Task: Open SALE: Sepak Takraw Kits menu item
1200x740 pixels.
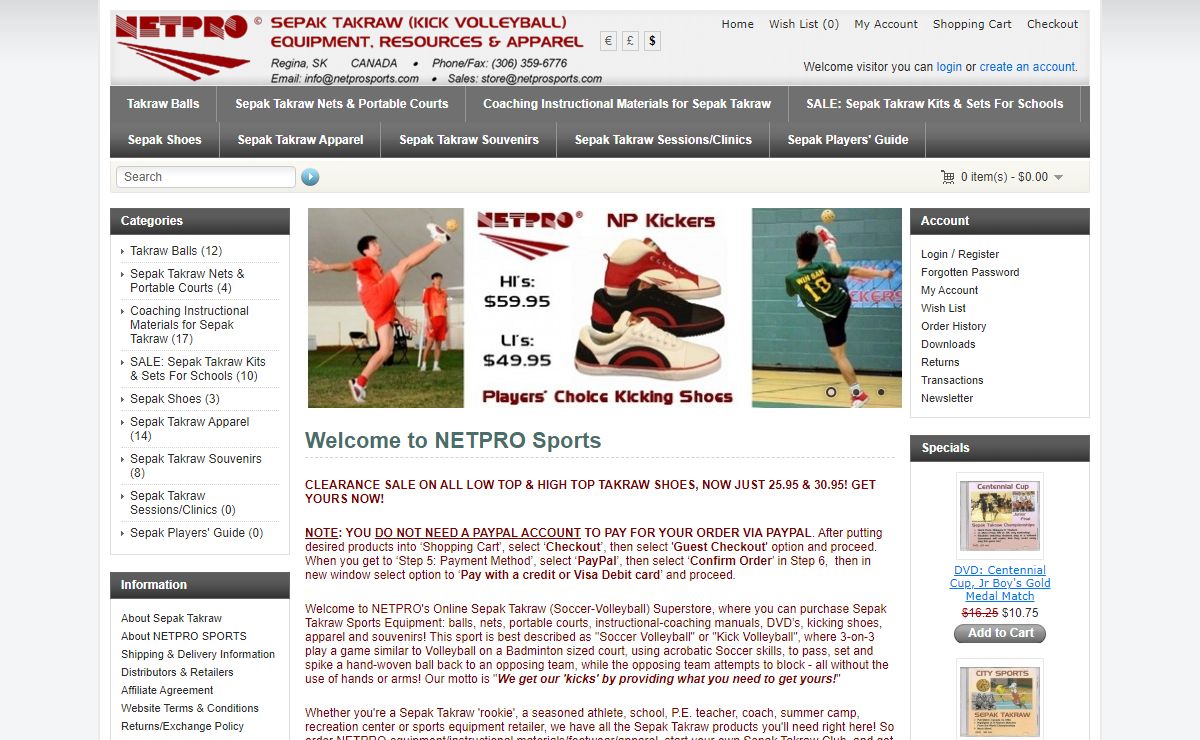Action: tap(934, 104)
